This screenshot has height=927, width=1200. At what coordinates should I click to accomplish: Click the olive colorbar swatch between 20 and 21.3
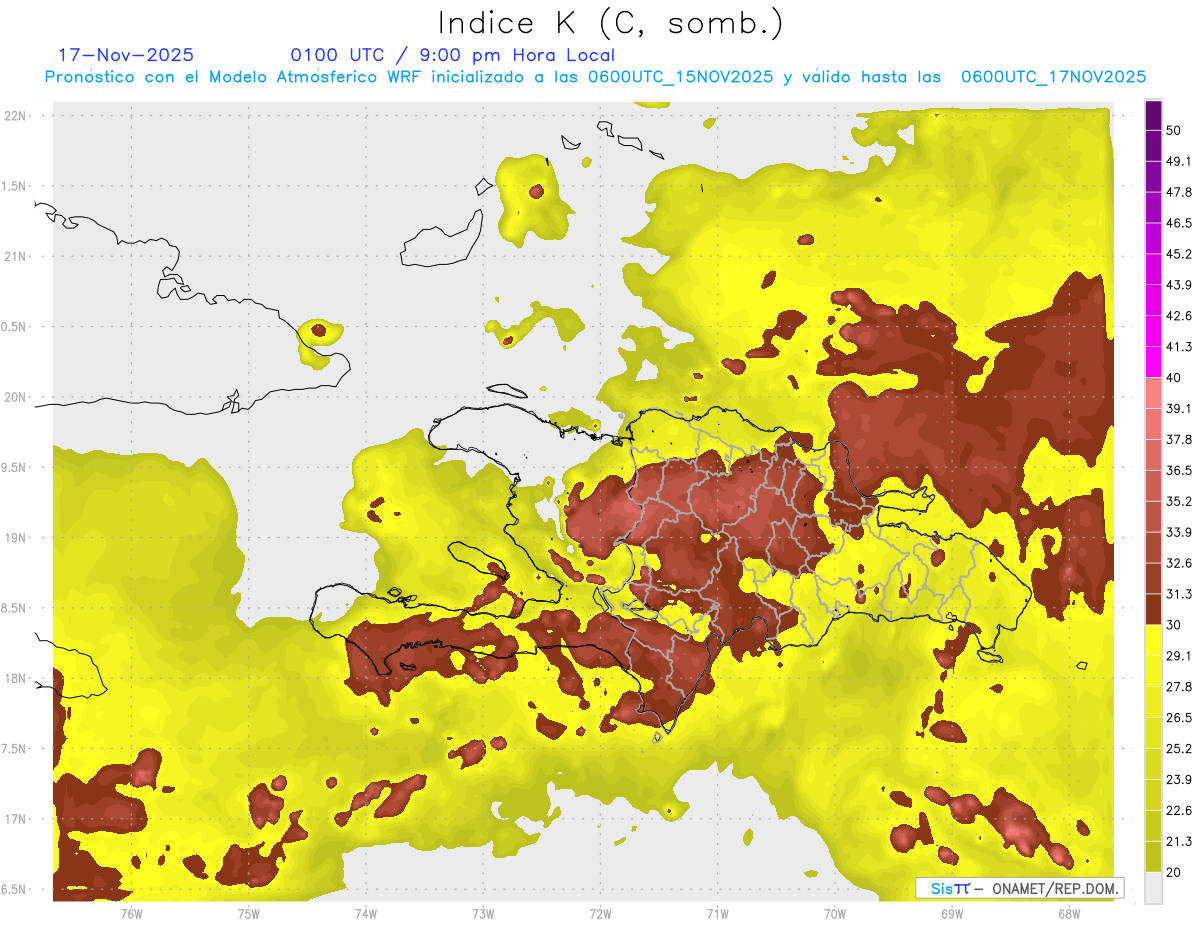pos(1153,857)
